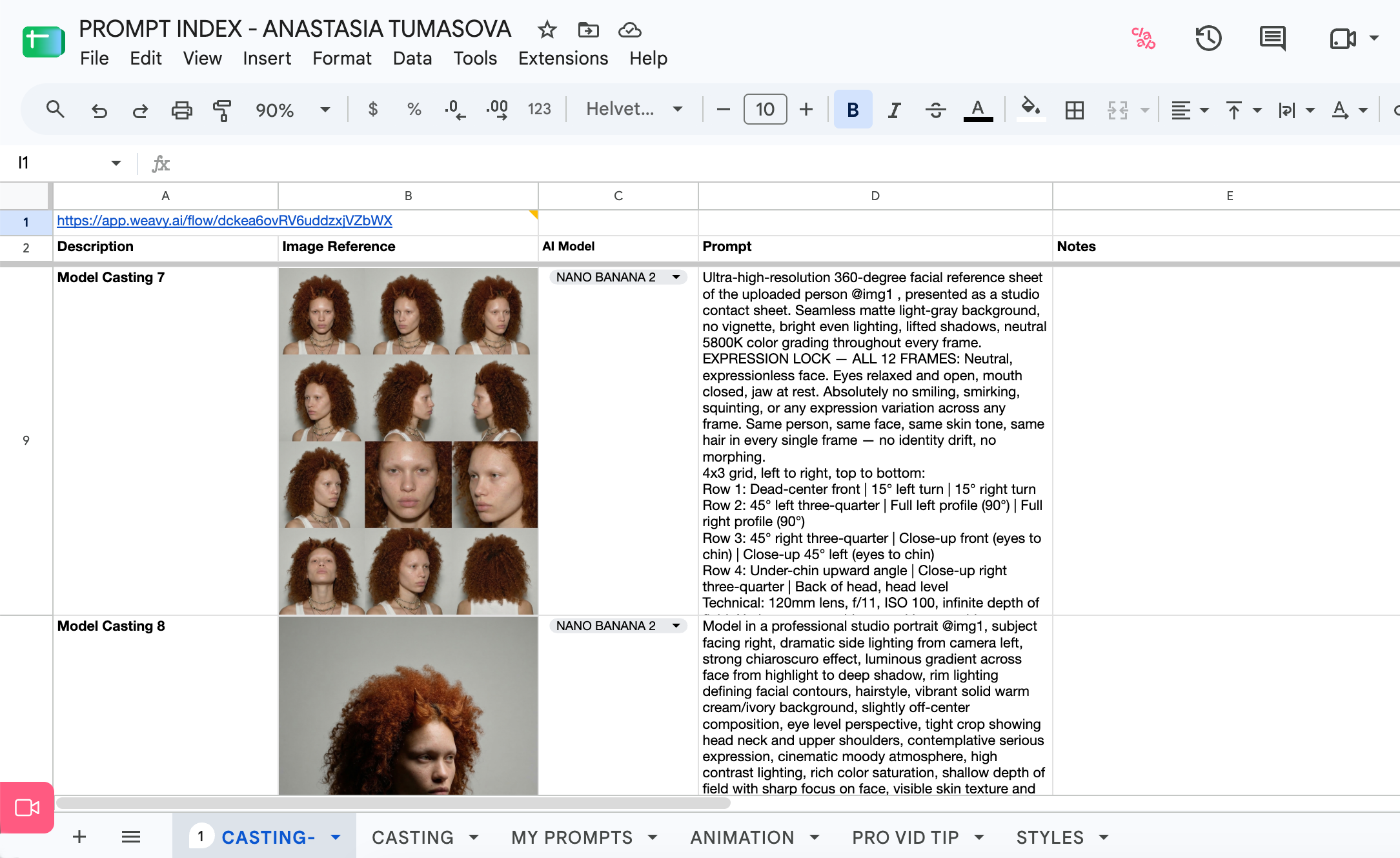Open text wrapping options

point(1295,110)
